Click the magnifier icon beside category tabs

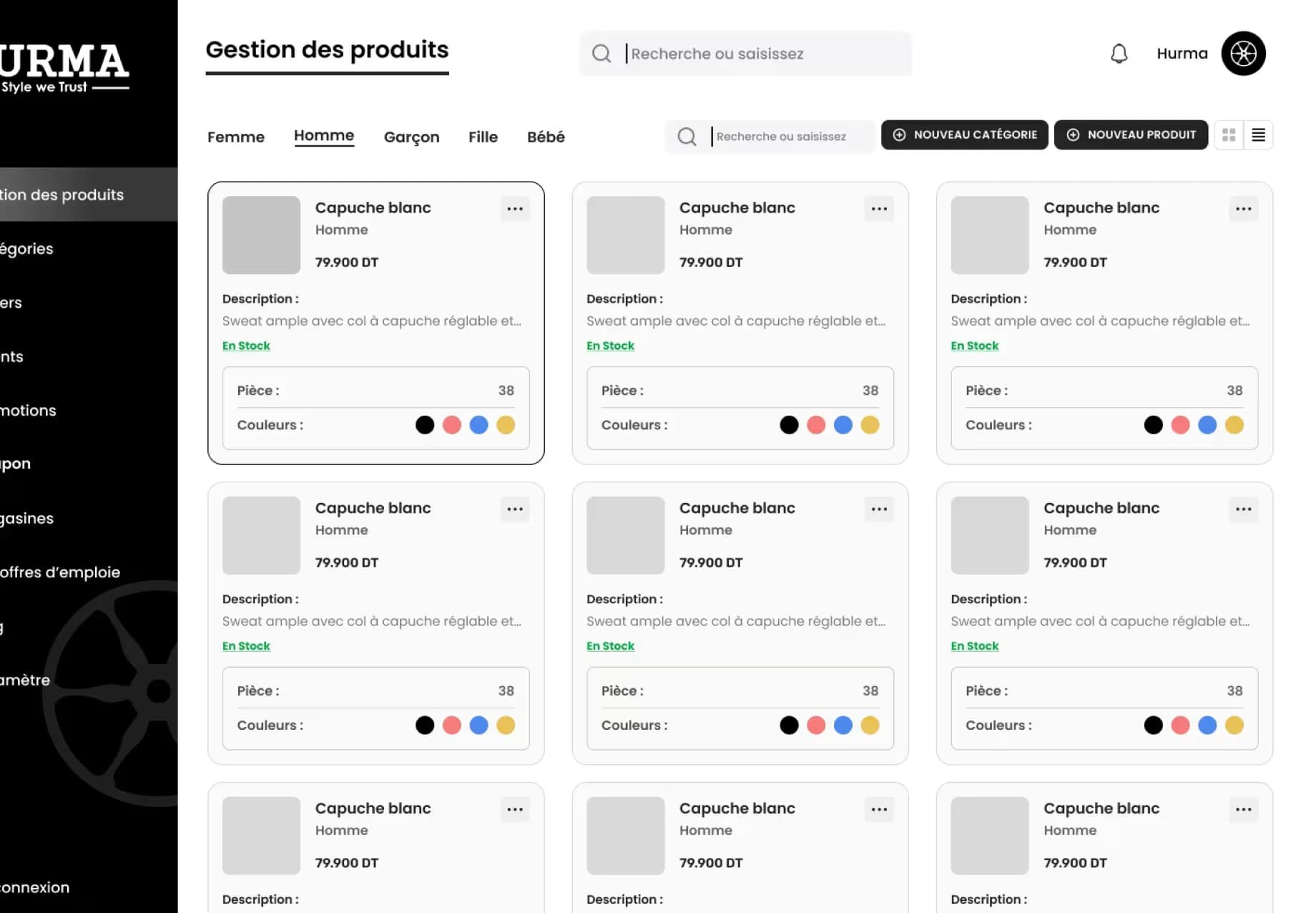coord(687,137)
